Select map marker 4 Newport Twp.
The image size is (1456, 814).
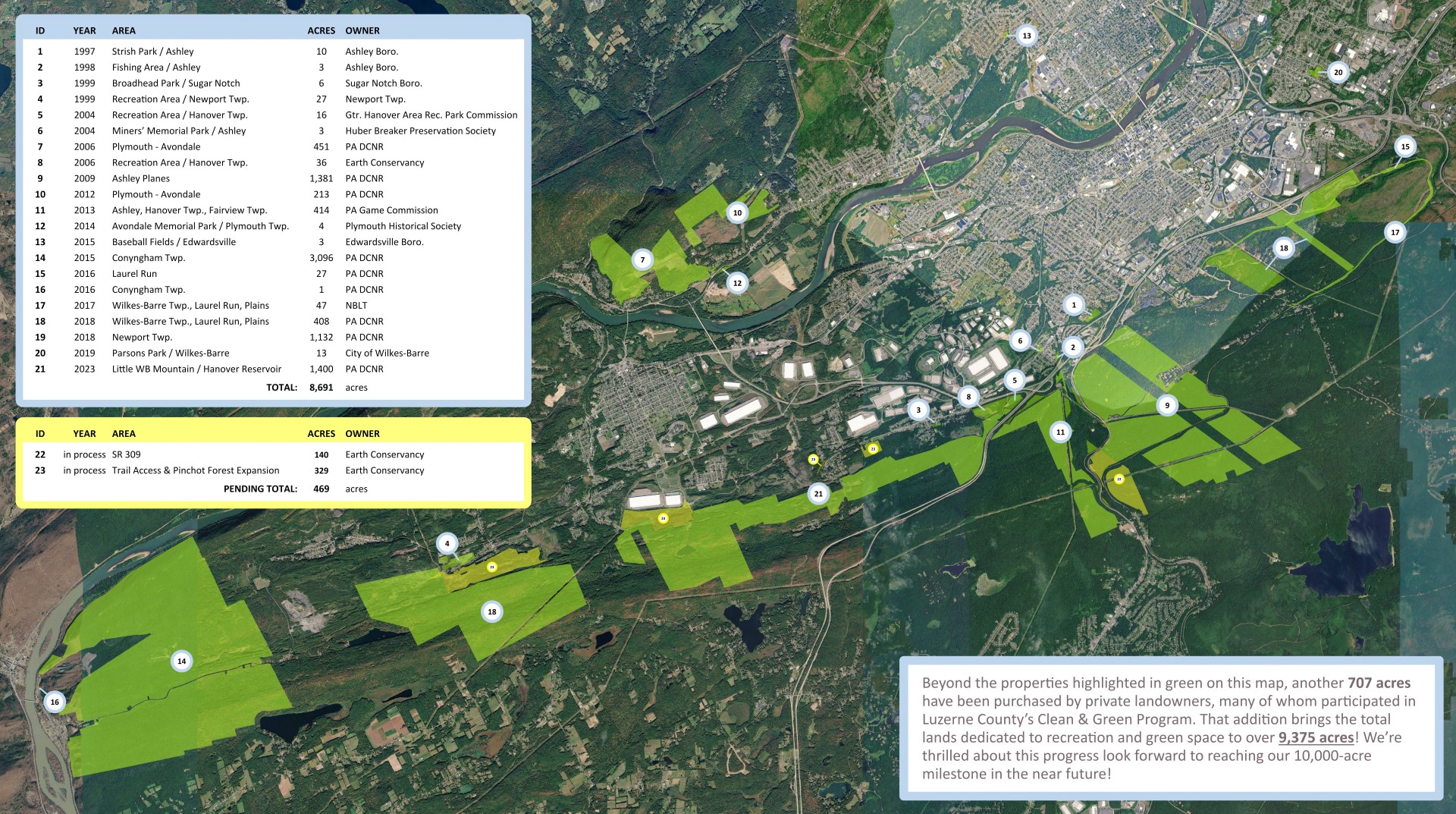coord(447,543)
